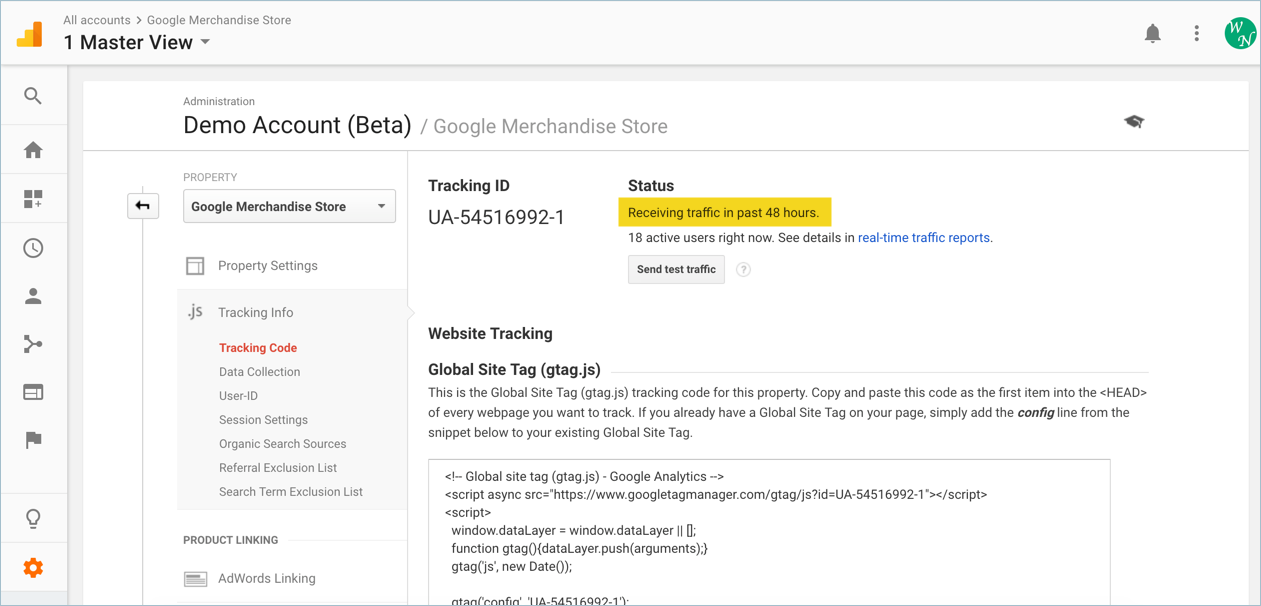This screenshot has width=1261, height=606.
Task: Open notifications bell
Action: coord(1152,34)
